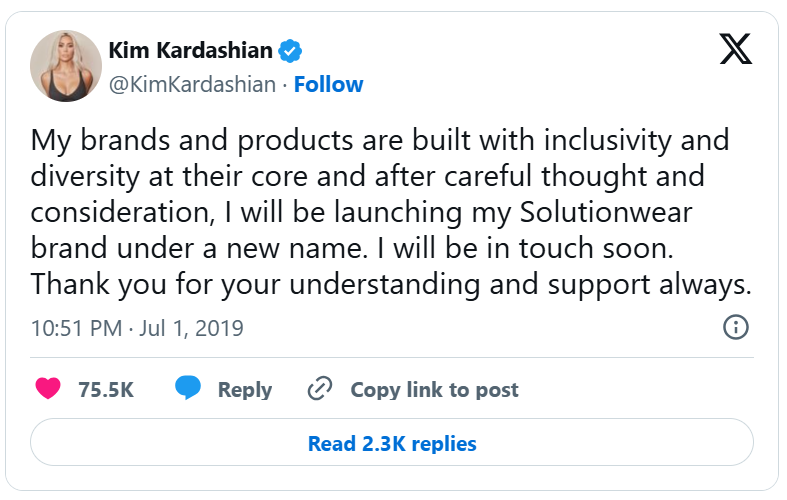This screenshot has height=500, width=787.
Task: Click the chain link copy icon
Action: pos(319,389)
